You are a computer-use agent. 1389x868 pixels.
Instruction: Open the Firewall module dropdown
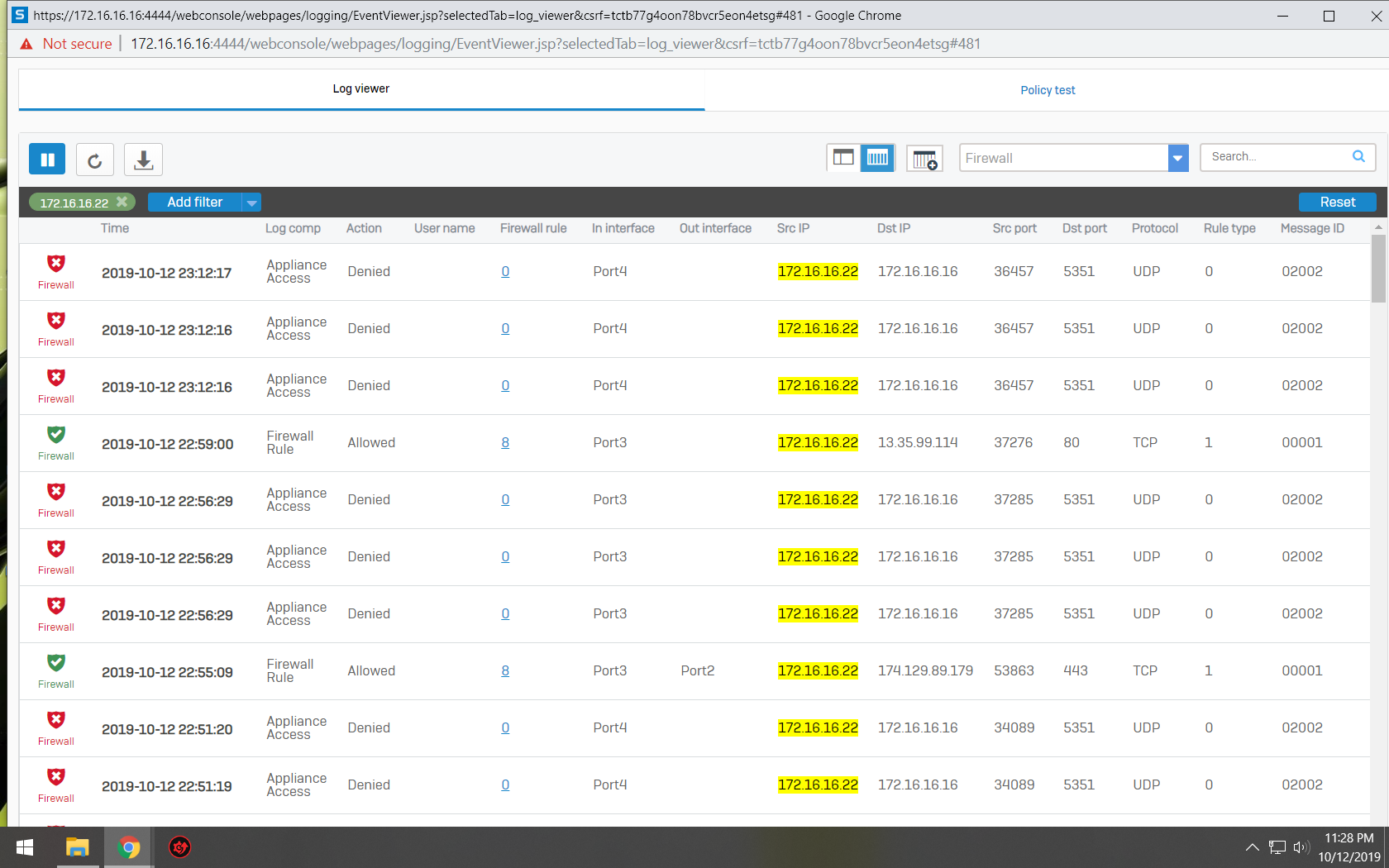click(x=1177, y=158)
